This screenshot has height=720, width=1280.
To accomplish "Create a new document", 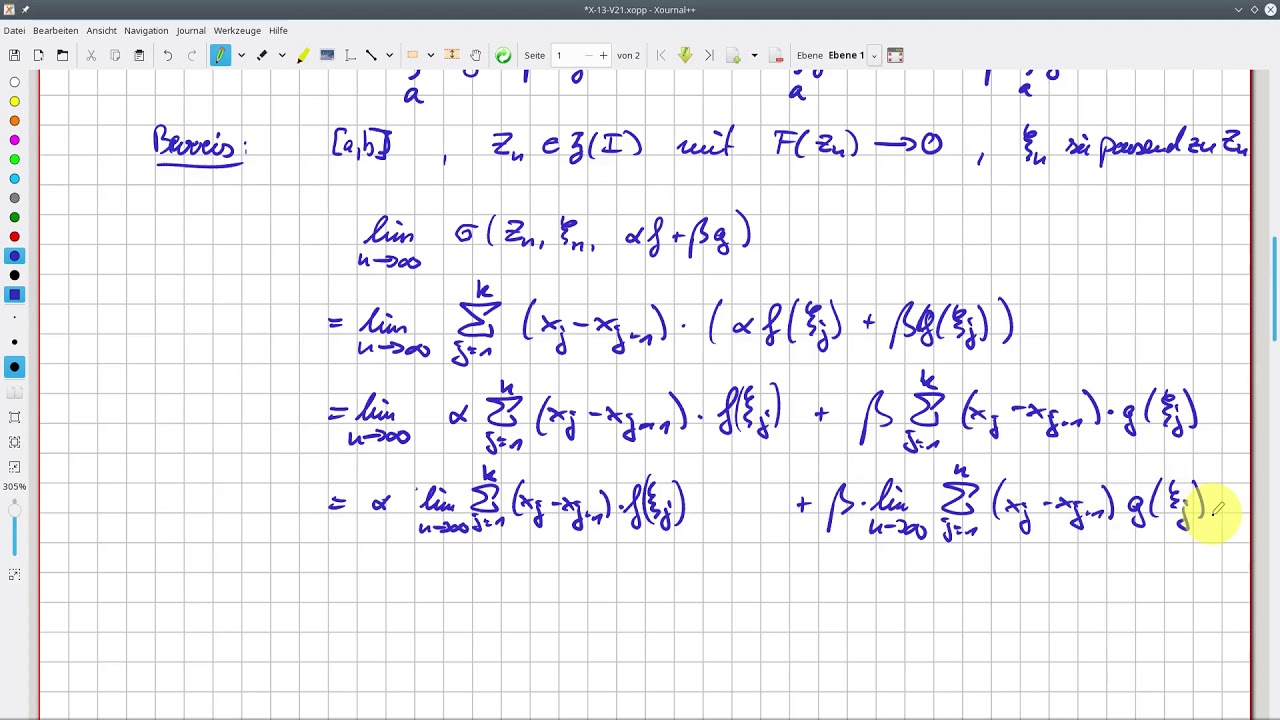I will 38,55.
